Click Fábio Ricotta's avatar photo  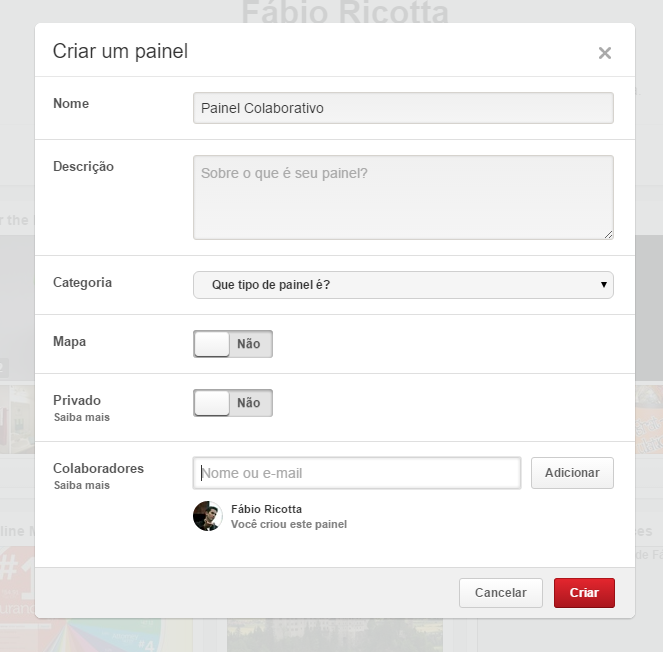[x=207, y=516]
